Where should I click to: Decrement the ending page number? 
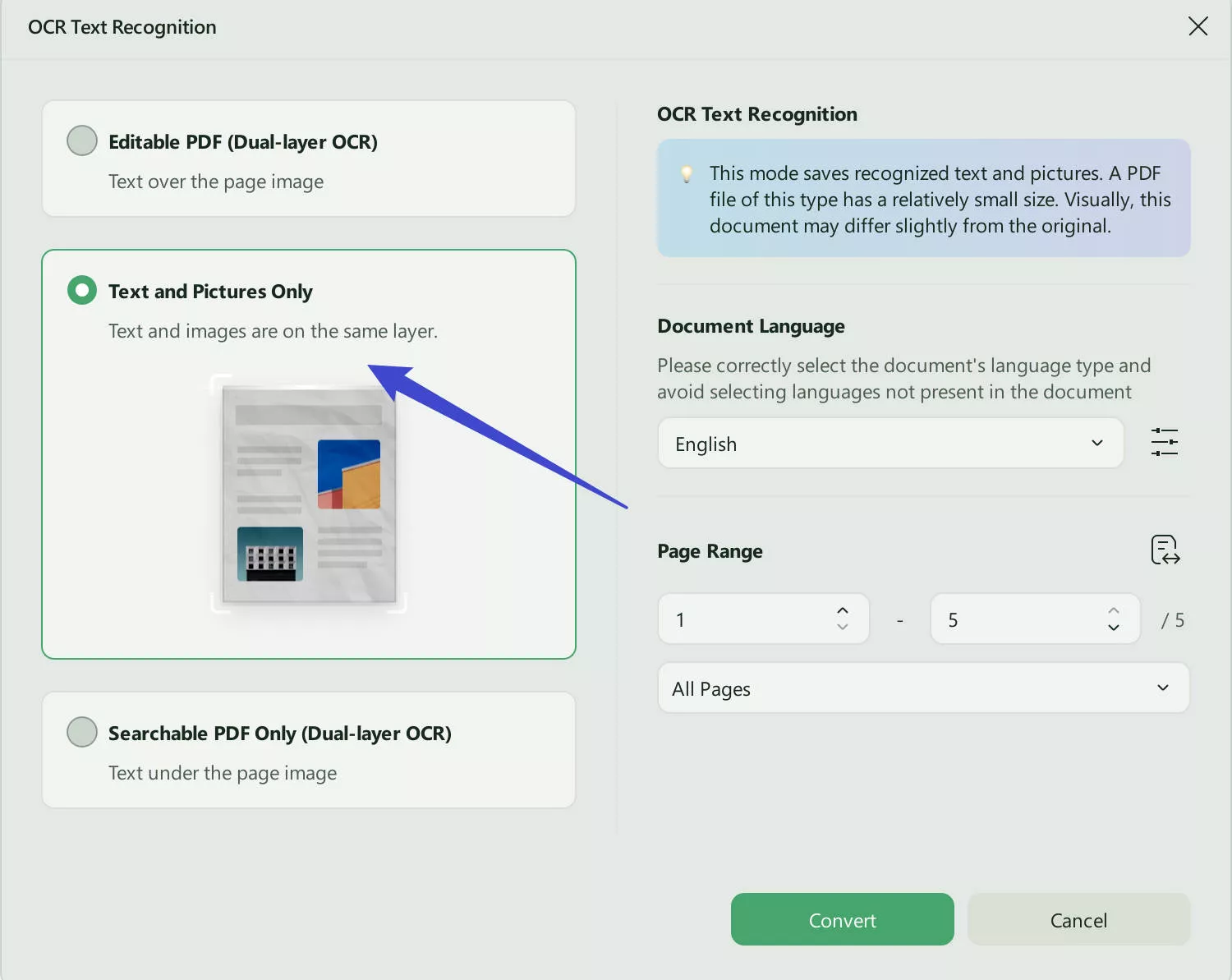click(x=1113, y=628)
